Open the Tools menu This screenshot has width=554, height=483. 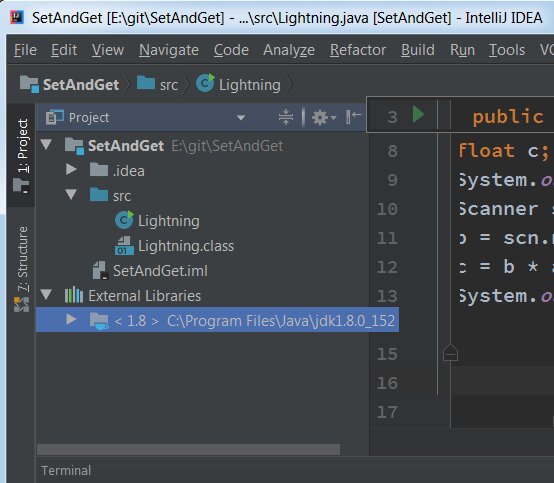pyautogui.click(x=507, y=50)
